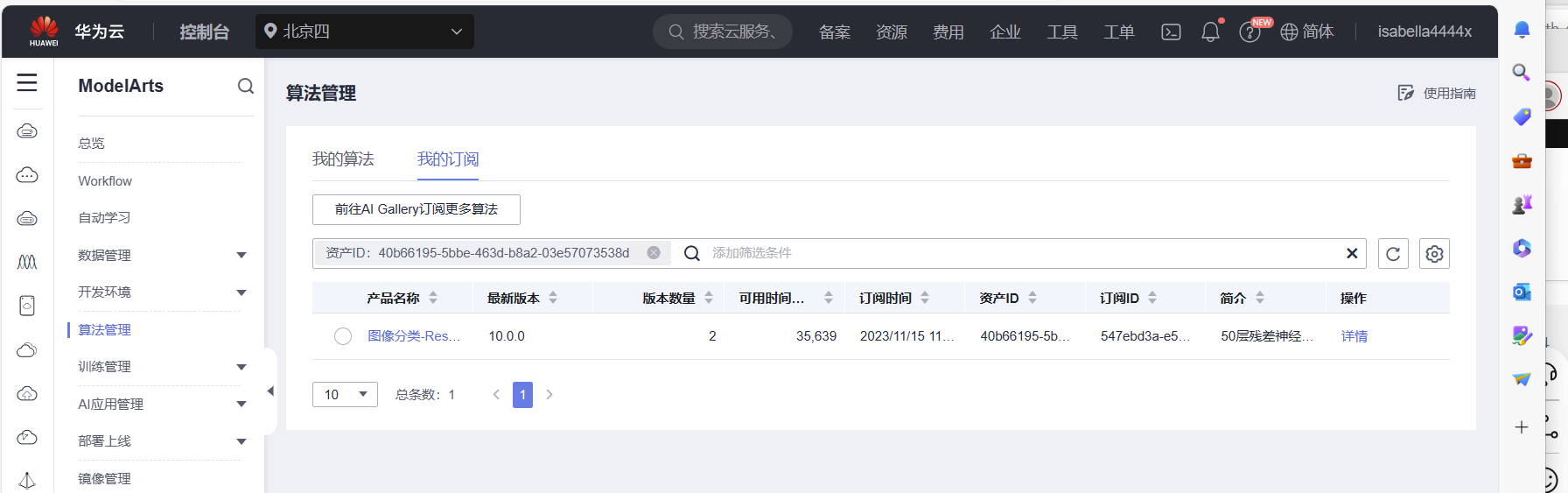
Task: Open table column settings gear
Action: (x=1434, y=254)
